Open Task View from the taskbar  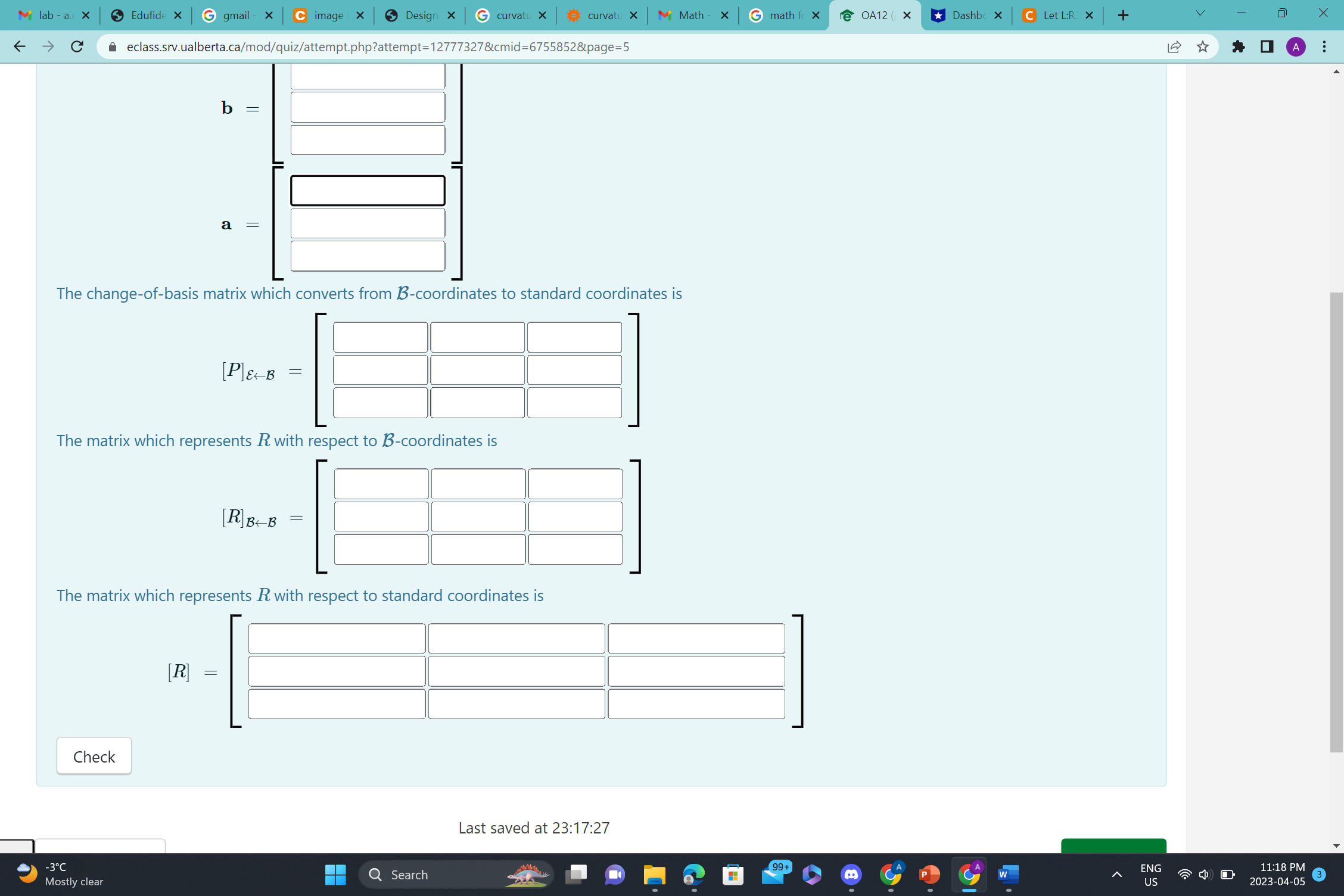pyautogui.click(x=575, y=875)
